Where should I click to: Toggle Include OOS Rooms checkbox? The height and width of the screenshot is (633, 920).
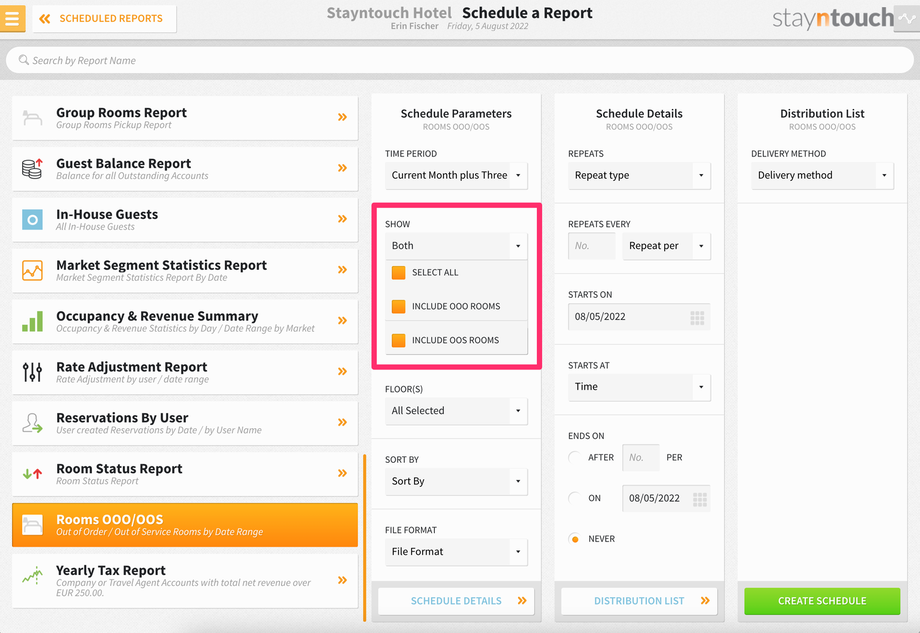[x=398, y=340]
